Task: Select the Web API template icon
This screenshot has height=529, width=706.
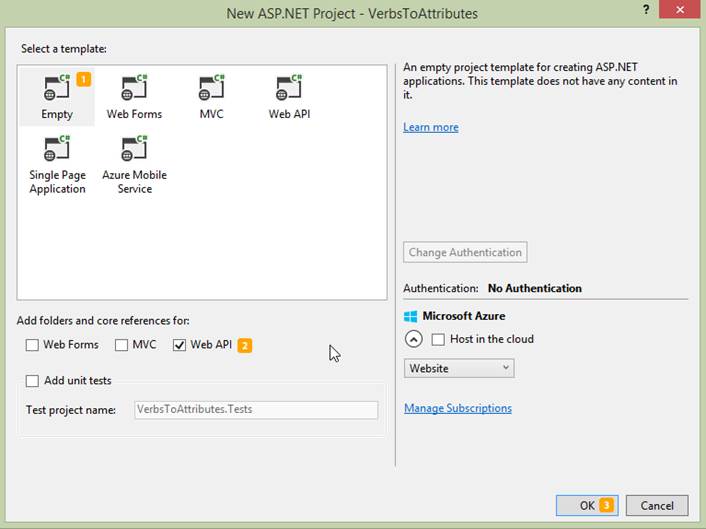Action: pos(288,89)
